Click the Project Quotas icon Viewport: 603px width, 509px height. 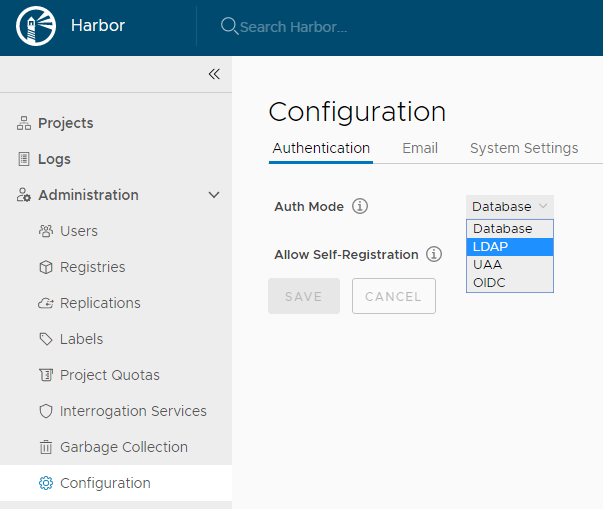tap(46, 375)
